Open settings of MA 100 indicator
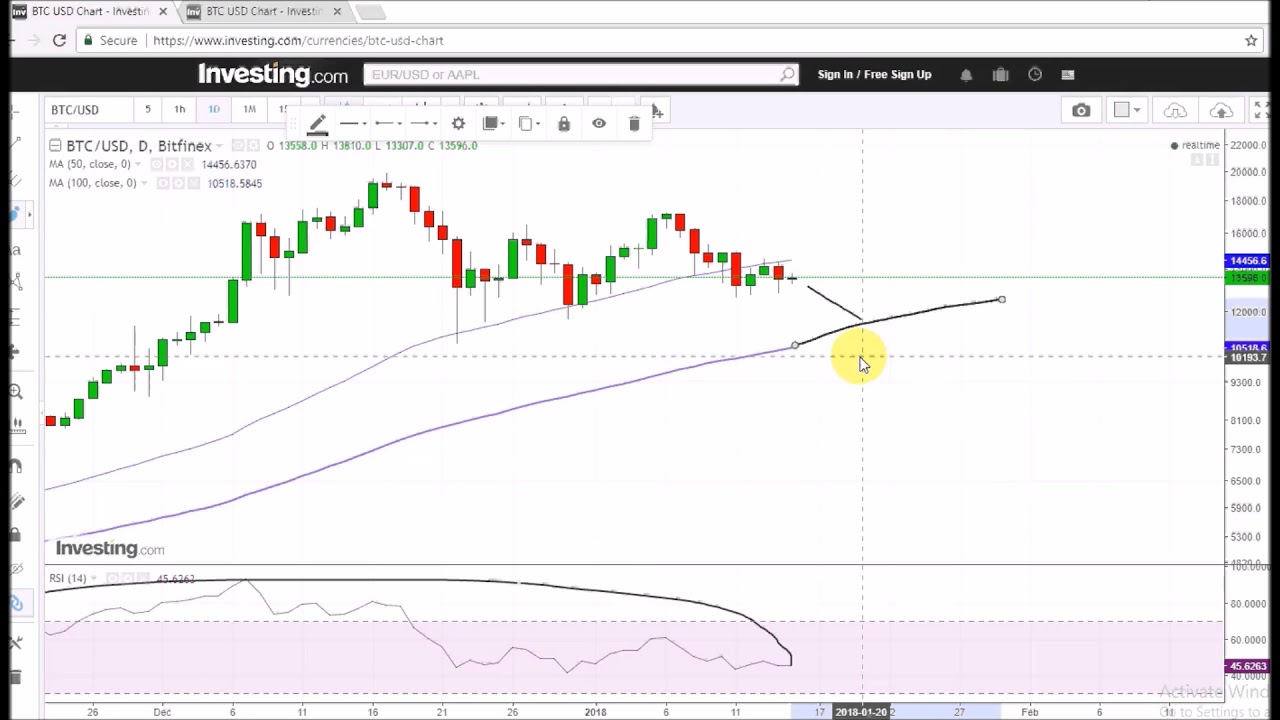Image resolution: width=1280 pixels, height=720 pixels. point(179,183)
